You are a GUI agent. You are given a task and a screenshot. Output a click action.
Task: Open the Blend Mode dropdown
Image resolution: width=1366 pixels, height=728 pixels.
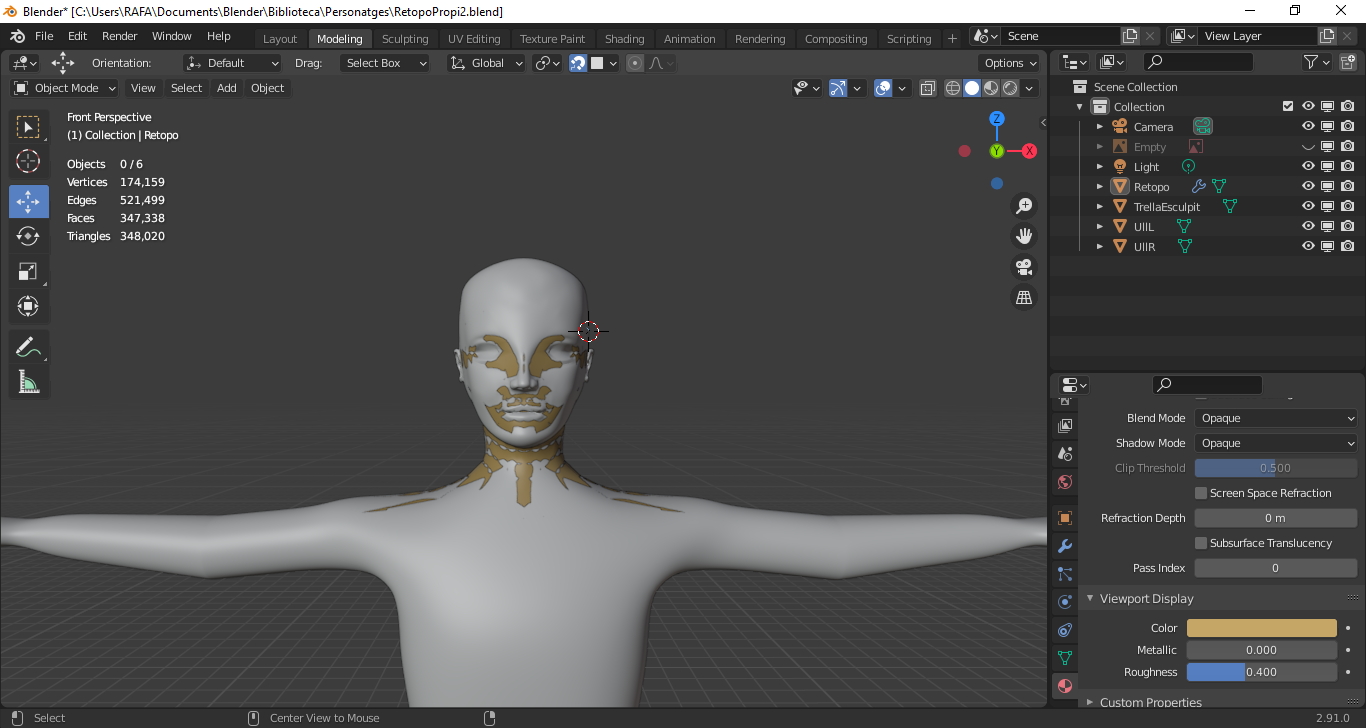pos(1276,418)
